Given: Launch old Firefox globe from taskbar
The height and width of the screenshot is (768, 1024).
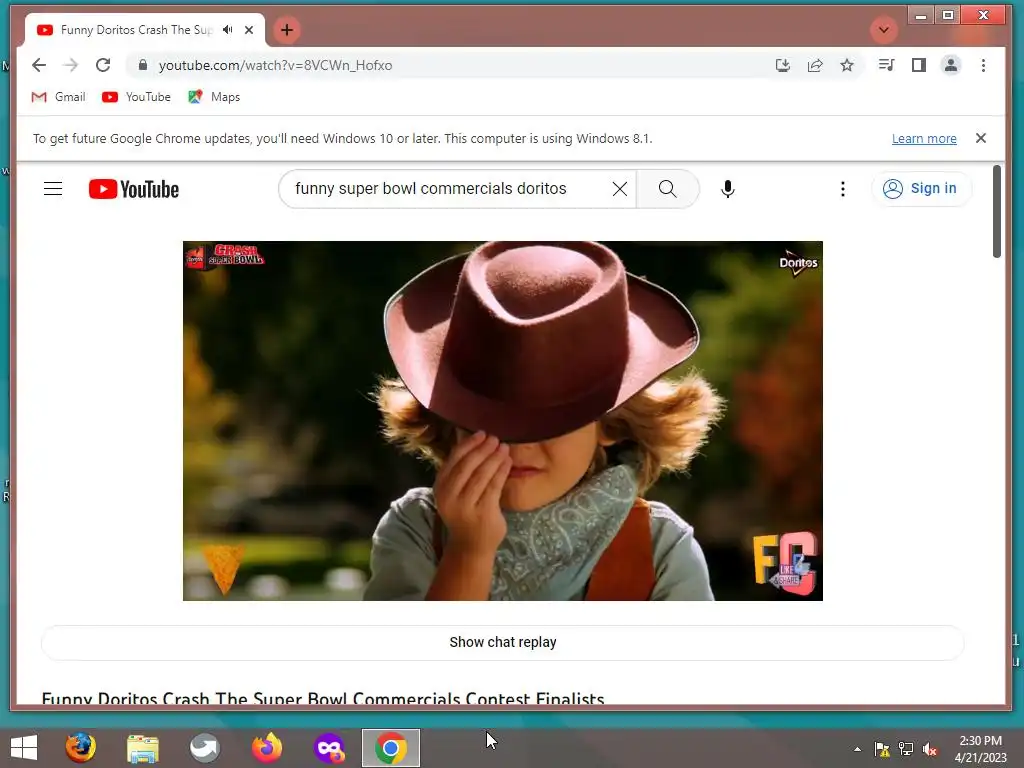Looking at the screenshot, I should point(80,748).
